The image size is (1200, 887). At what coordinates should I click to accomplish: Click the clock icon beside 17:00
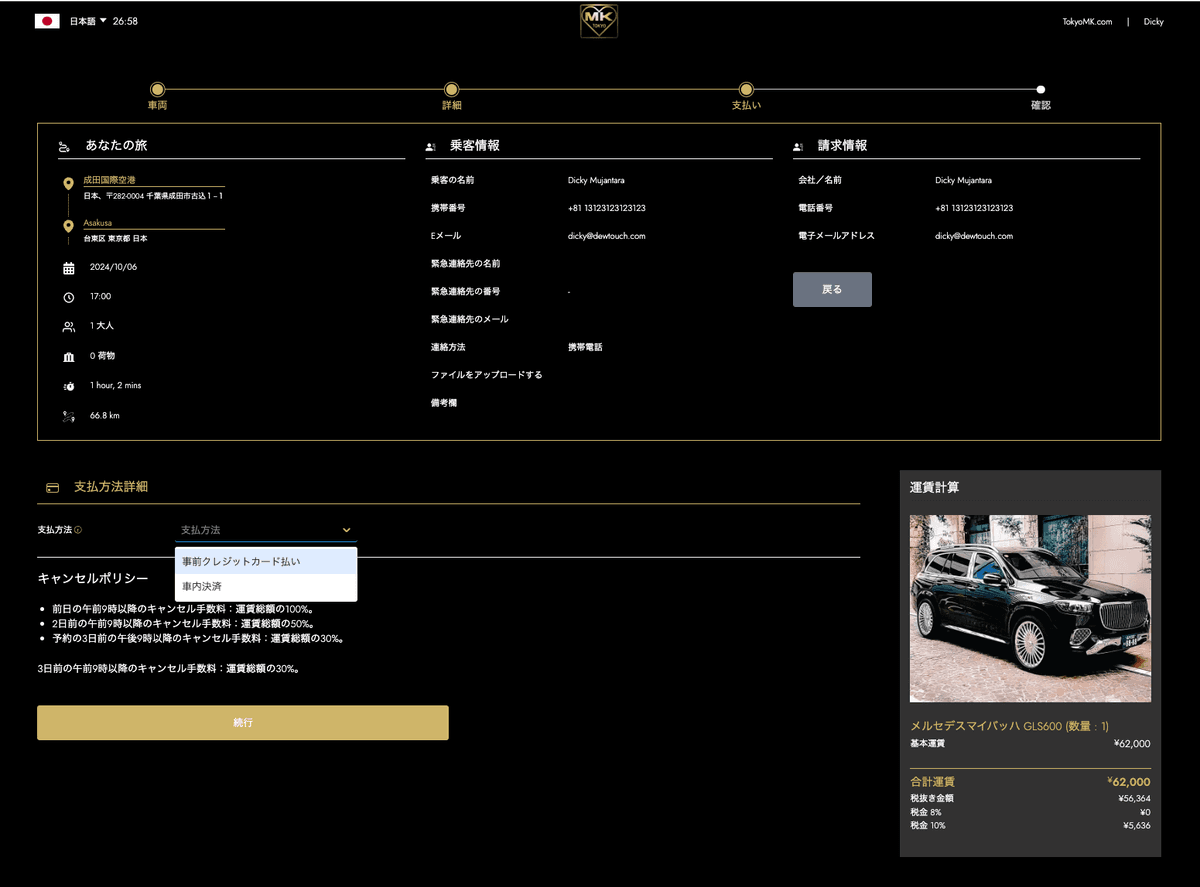point(68,297)
